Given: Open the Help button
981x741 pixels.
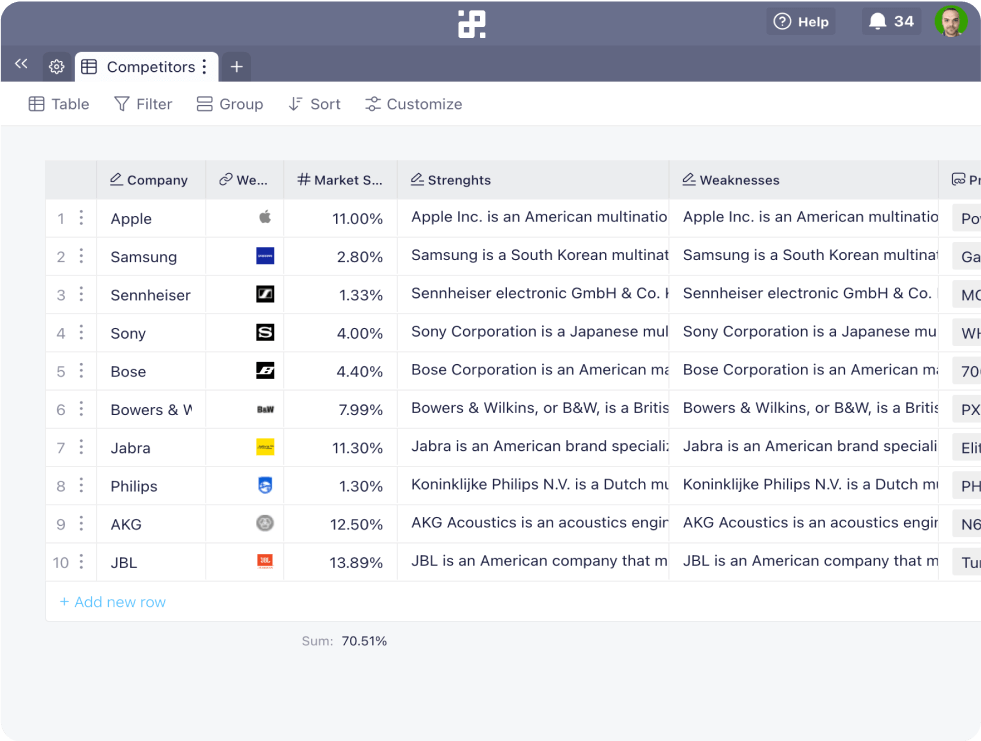Looking at the screenshot, I should [x=801, y=22].
